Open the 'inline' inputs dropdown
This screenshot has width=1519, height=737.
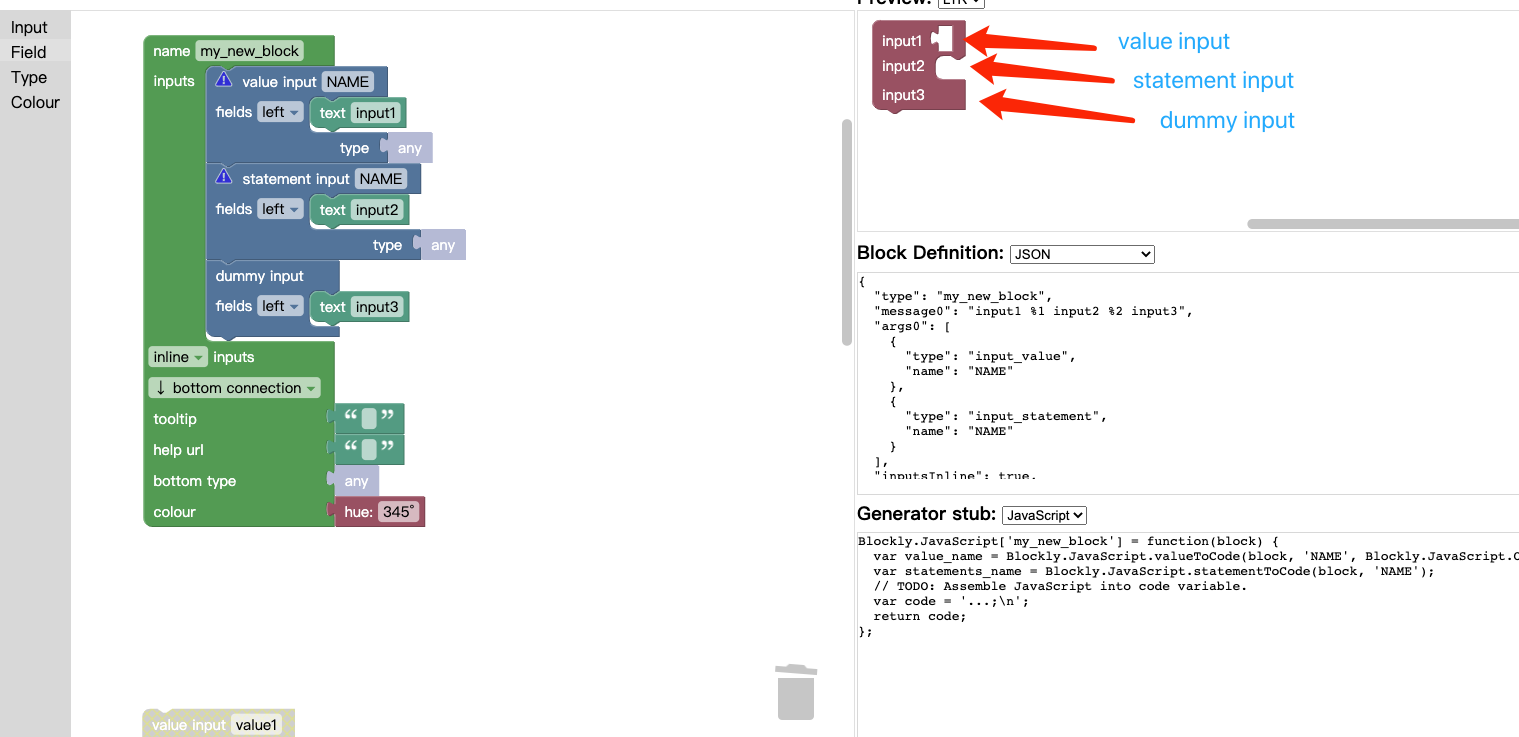(x=177, y=356)
